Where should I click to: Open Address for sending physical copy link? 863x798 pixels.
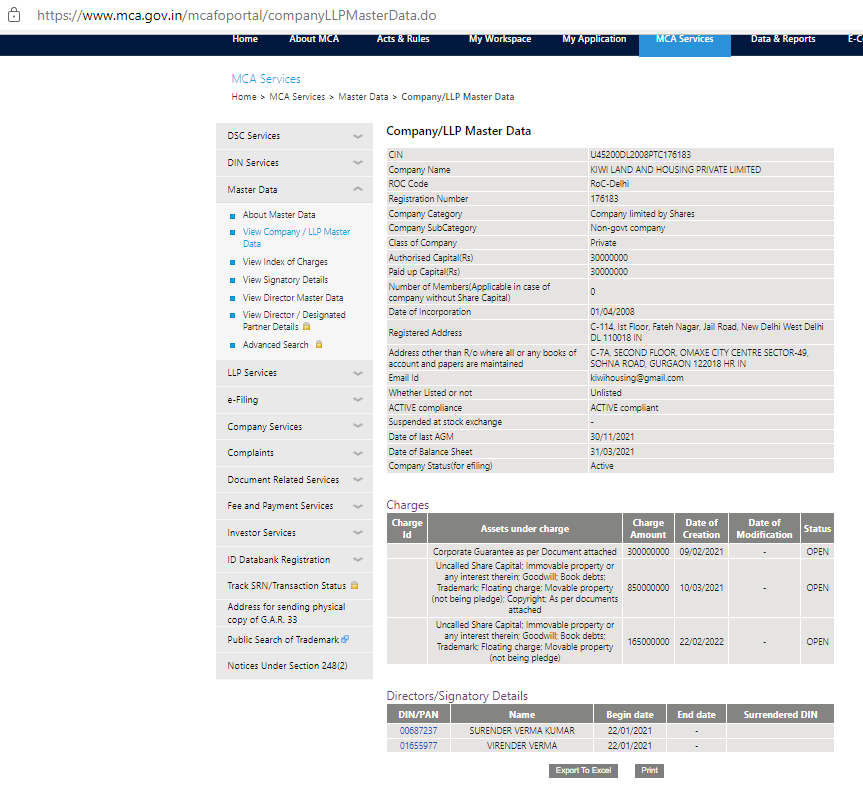pos(286,613)
